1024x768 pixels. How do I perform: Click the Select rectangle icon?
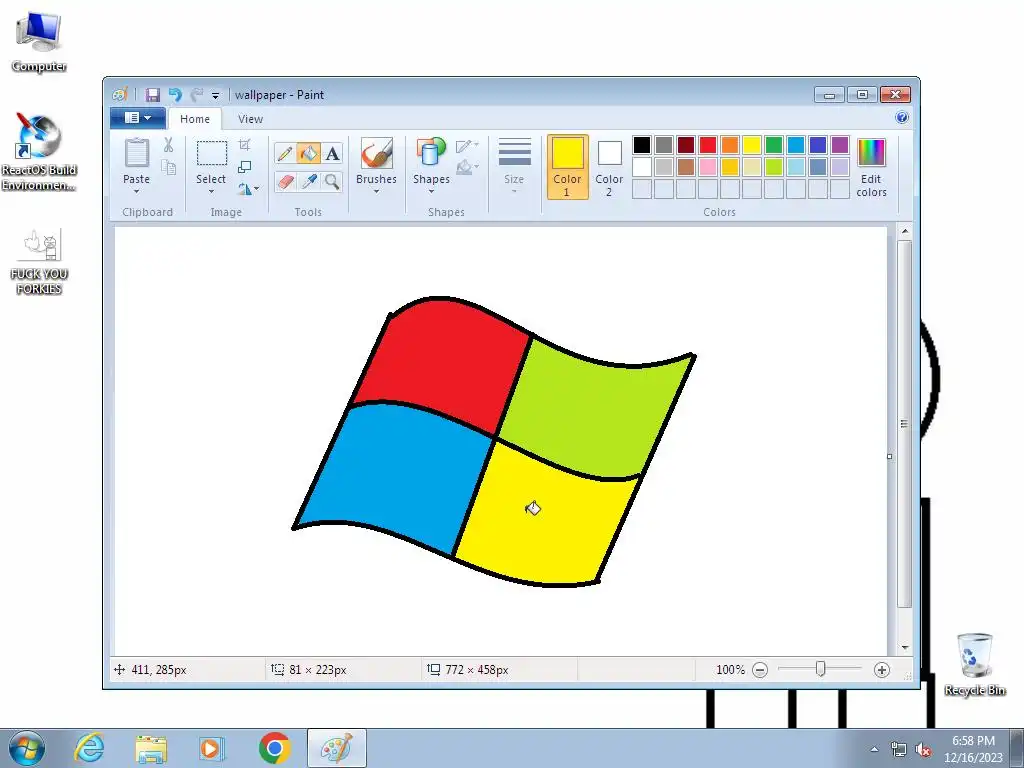click(212, 153)
